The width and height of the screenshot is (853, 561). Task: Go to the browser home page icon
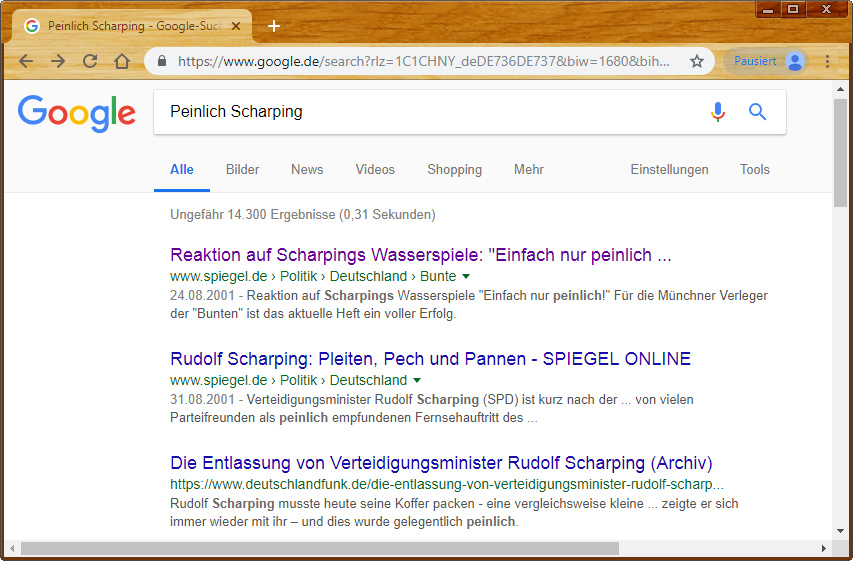(x=122, y=61)
